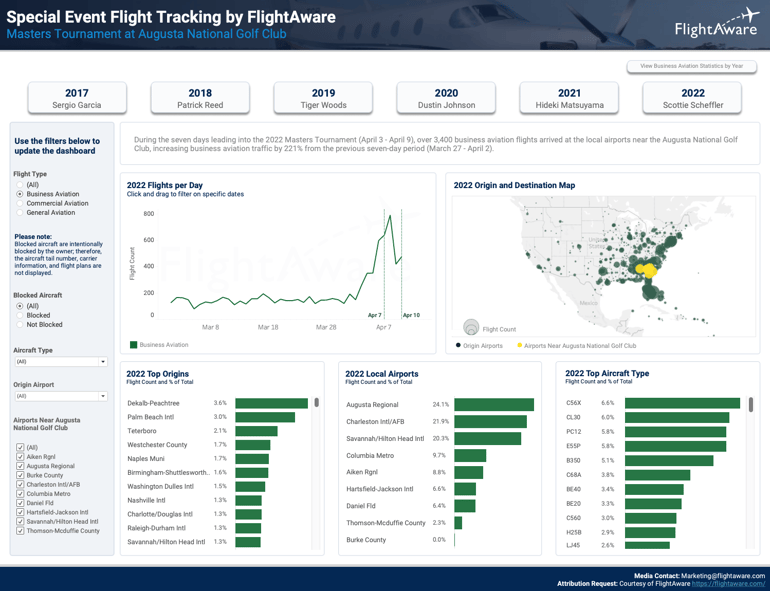This screenshot has width=770, height=591.
Task: Select Commercial Aviation flight type
Action: tap(20, 203)
